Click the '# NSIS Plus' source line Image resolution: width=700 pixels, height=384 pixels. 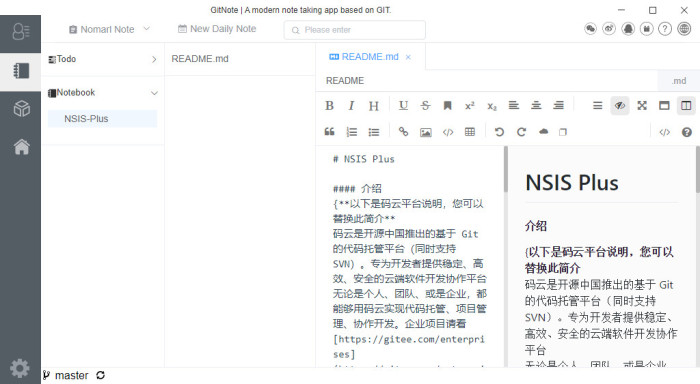coord(363,159)
